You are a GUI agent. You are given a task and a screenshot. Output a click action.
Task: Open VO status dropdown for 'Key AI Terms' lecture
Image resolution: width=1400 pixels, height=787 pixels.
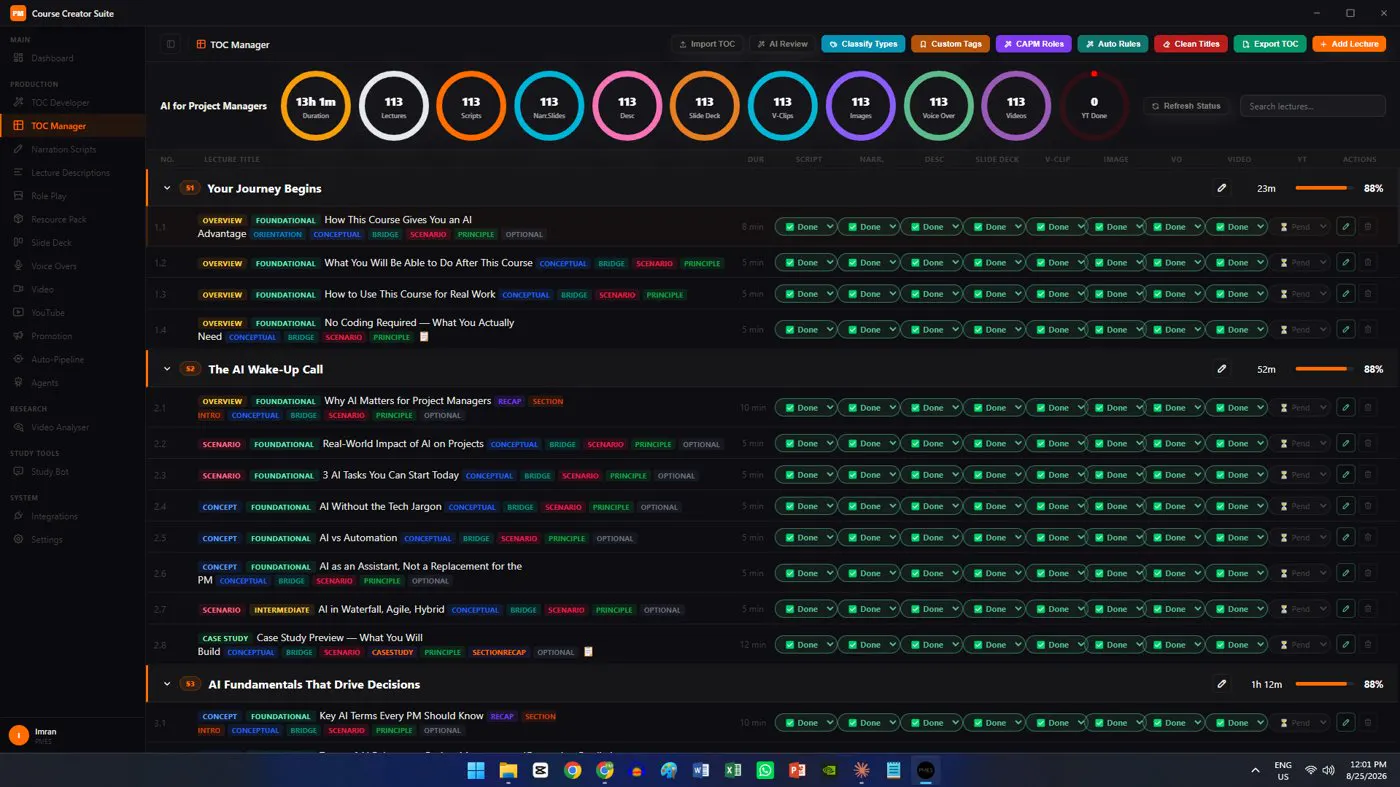(1174, 723)
